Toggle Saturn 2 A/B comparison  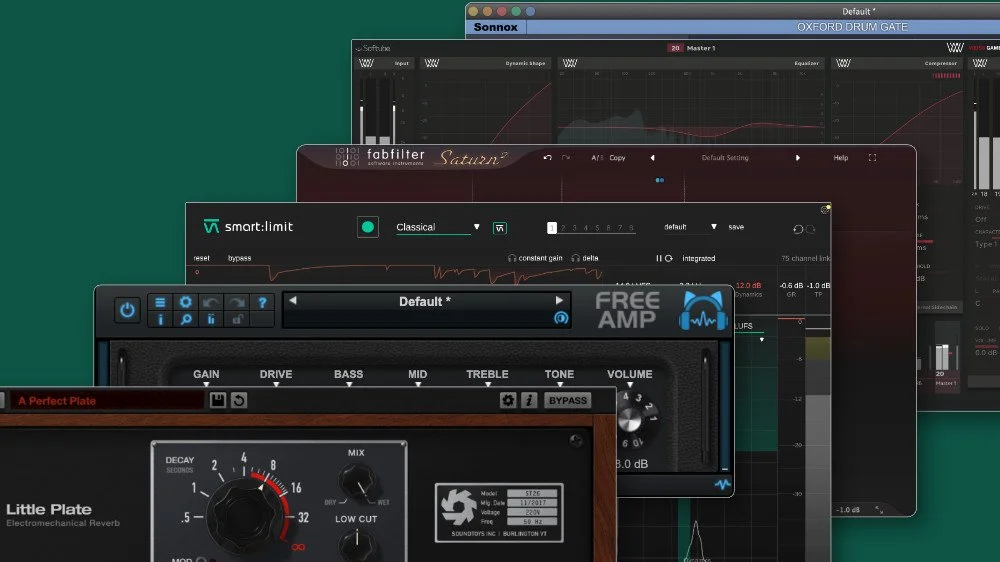(x=597, y=158)
